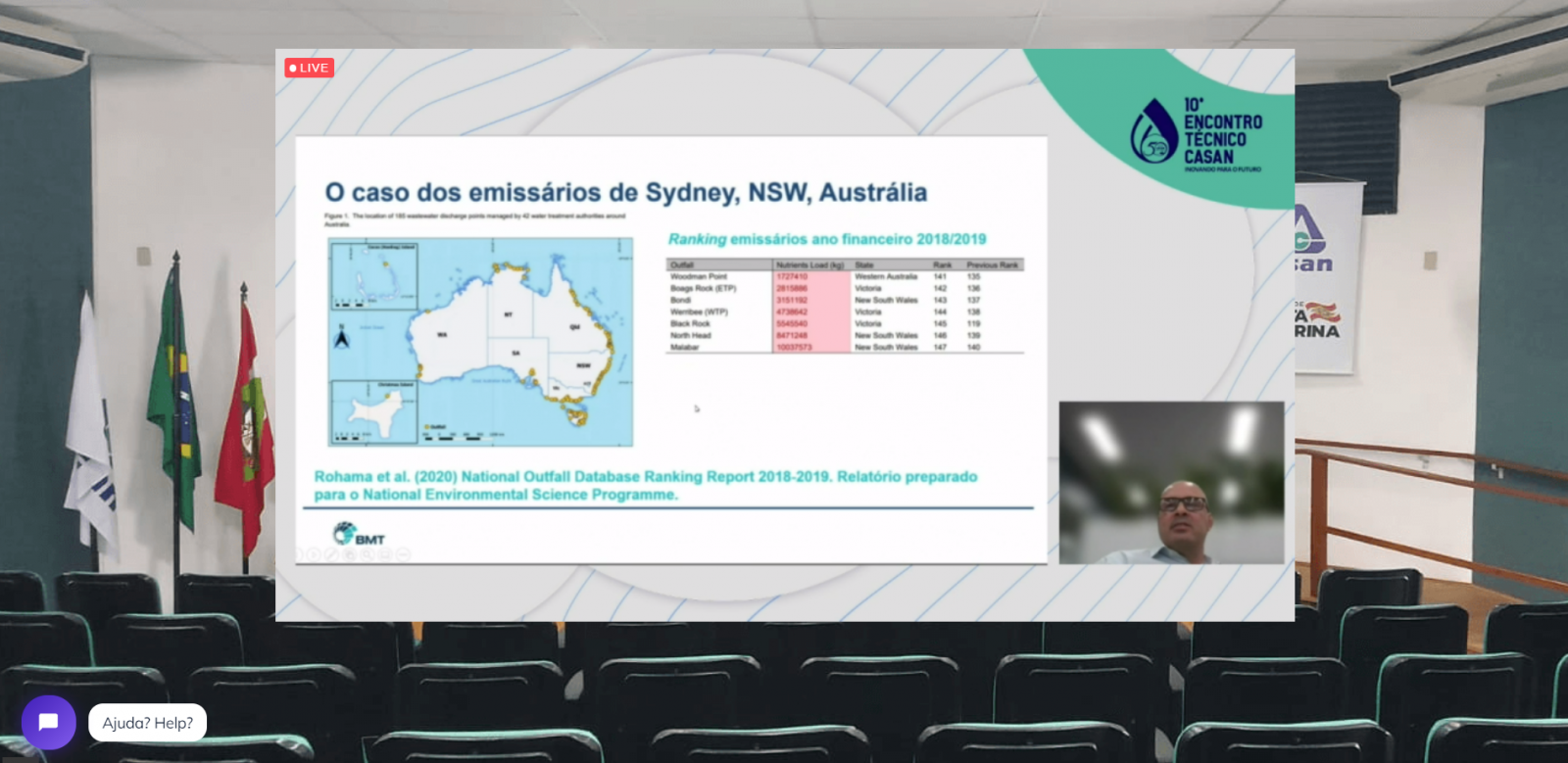1568x763 pixels.
Task: Click the Cocos (Keeling) Island inset map
Action: coord(374,275)
